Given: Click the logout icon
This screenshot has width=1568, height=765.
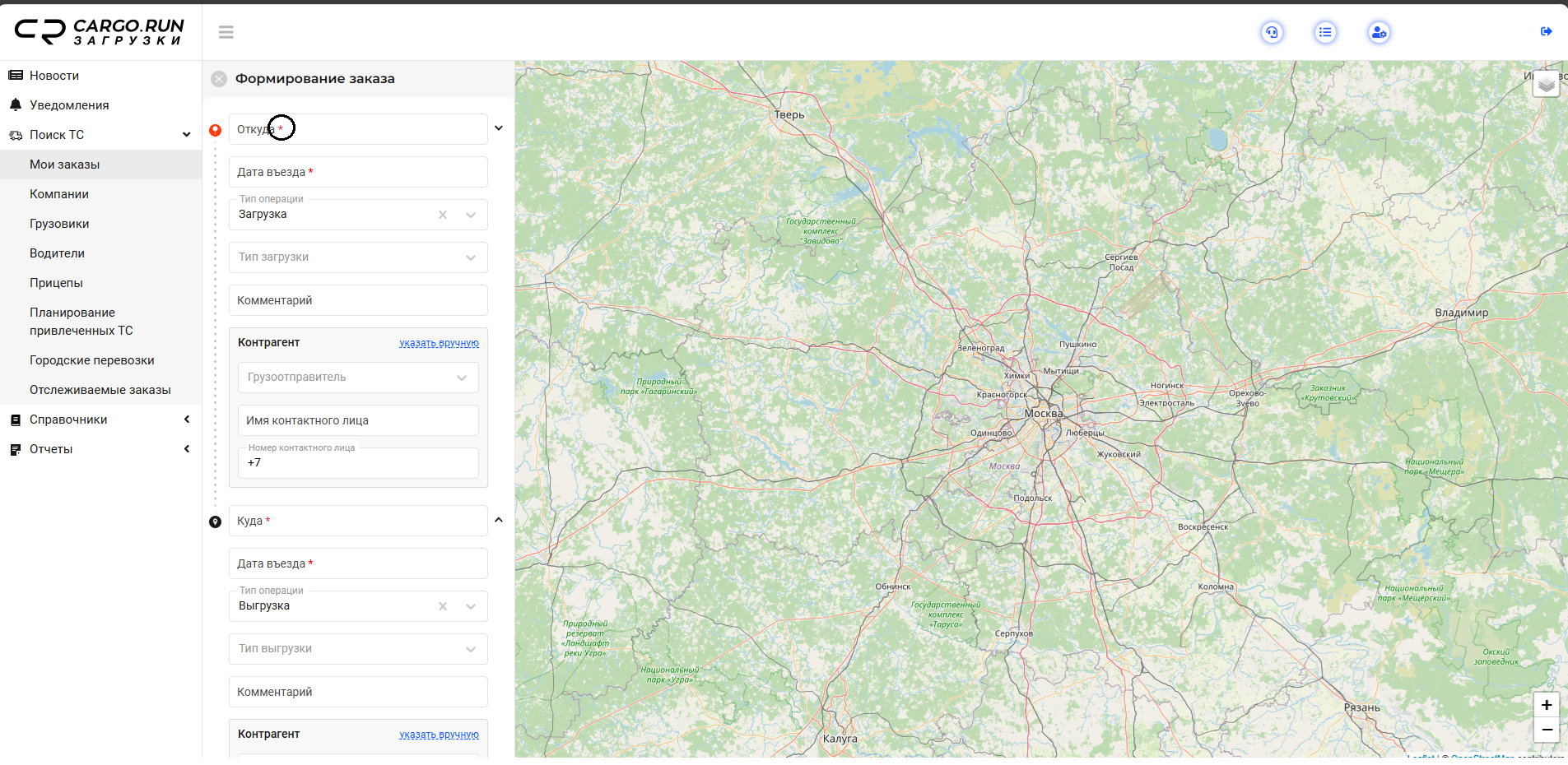Looking at the screenshot, I should [1546, 31].
